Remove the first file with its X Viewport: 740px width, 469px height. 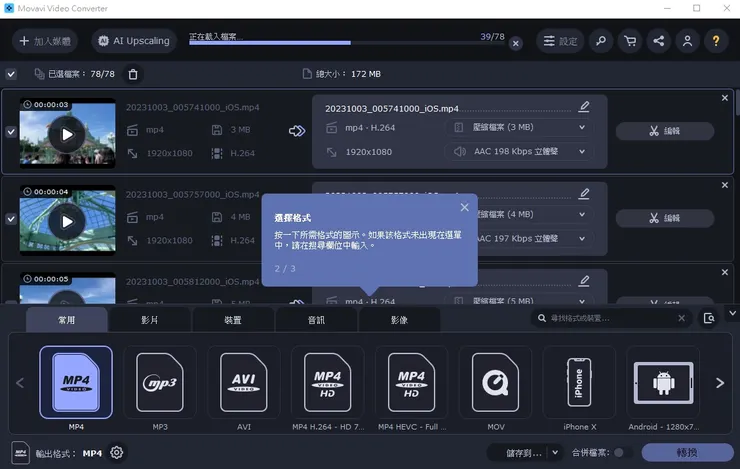point(725,98)
